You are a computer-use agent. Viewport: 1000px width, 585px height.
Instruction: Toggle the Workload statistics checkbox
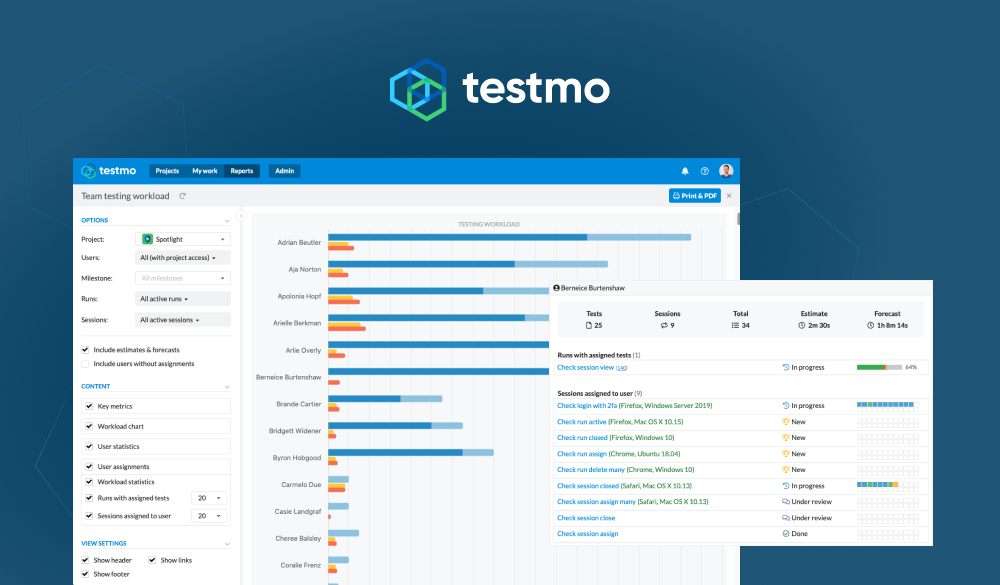pyautogui.click(x=89, y=482)
